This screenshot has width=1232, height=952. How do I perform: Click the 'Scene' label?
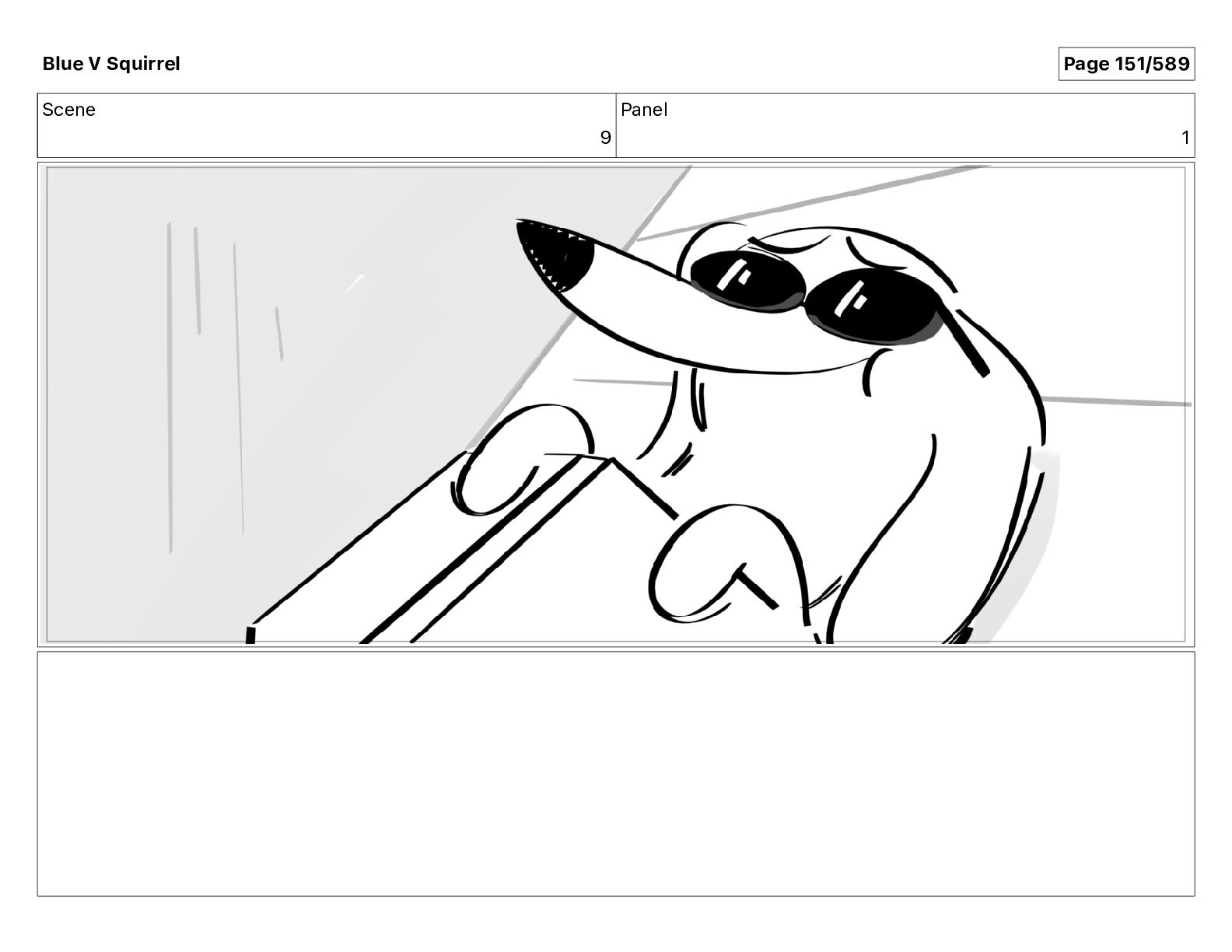click(69, 110)
